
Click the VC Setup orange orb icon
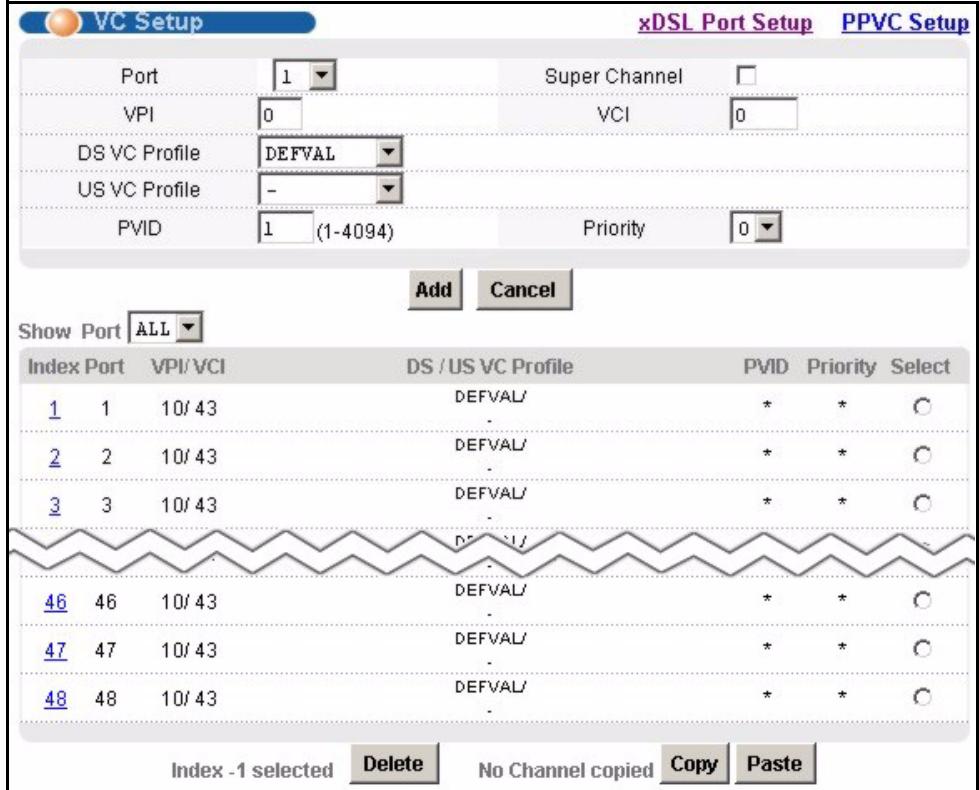64,22
